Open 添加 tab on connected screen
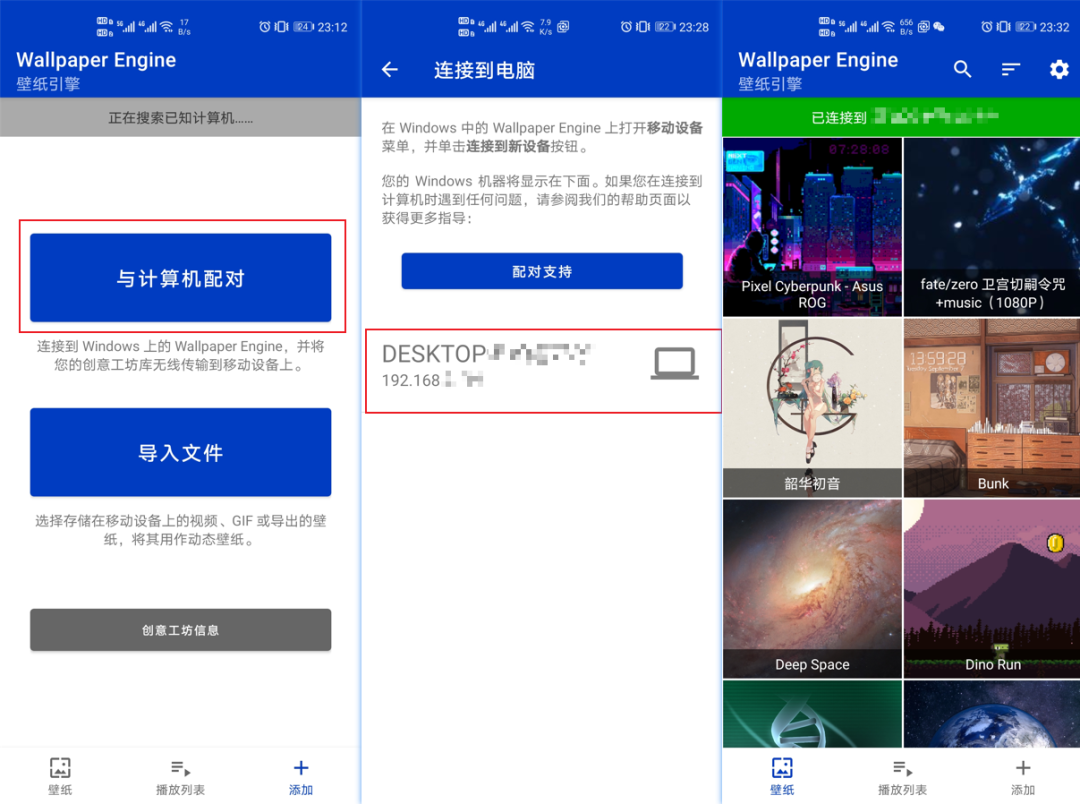Screen dimensions: 1080x804 [1023, 776]
